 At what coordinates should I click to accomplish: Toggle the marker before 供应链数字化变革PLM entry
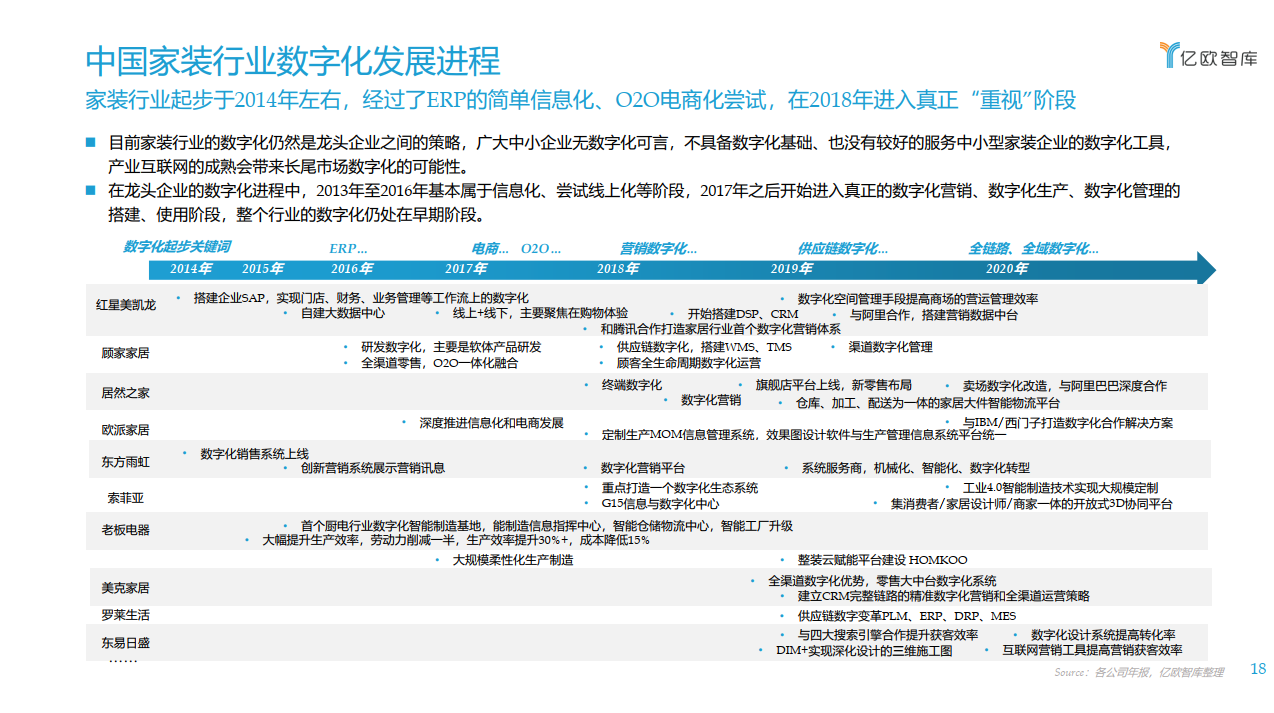[781, 617]
